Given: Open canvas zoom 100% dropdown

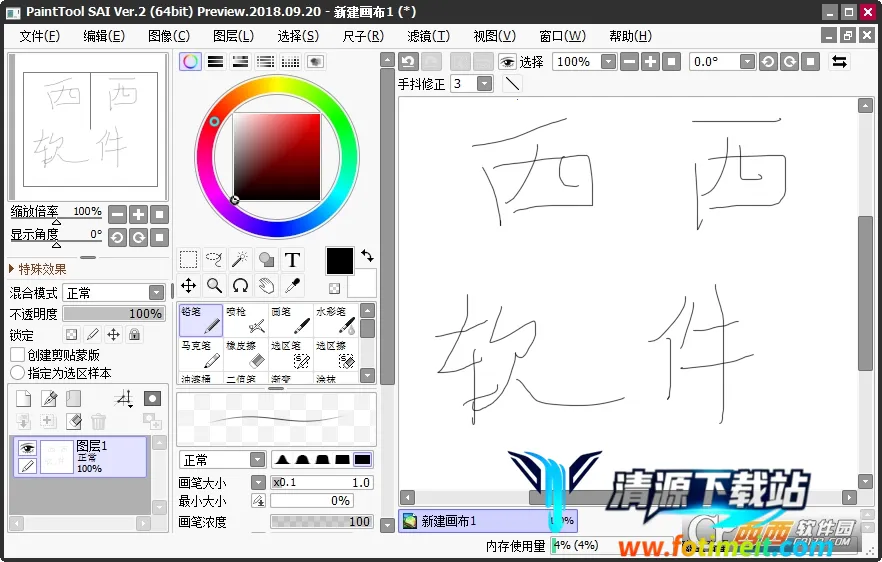Looking at the screenshot, I should click(609, 61).
